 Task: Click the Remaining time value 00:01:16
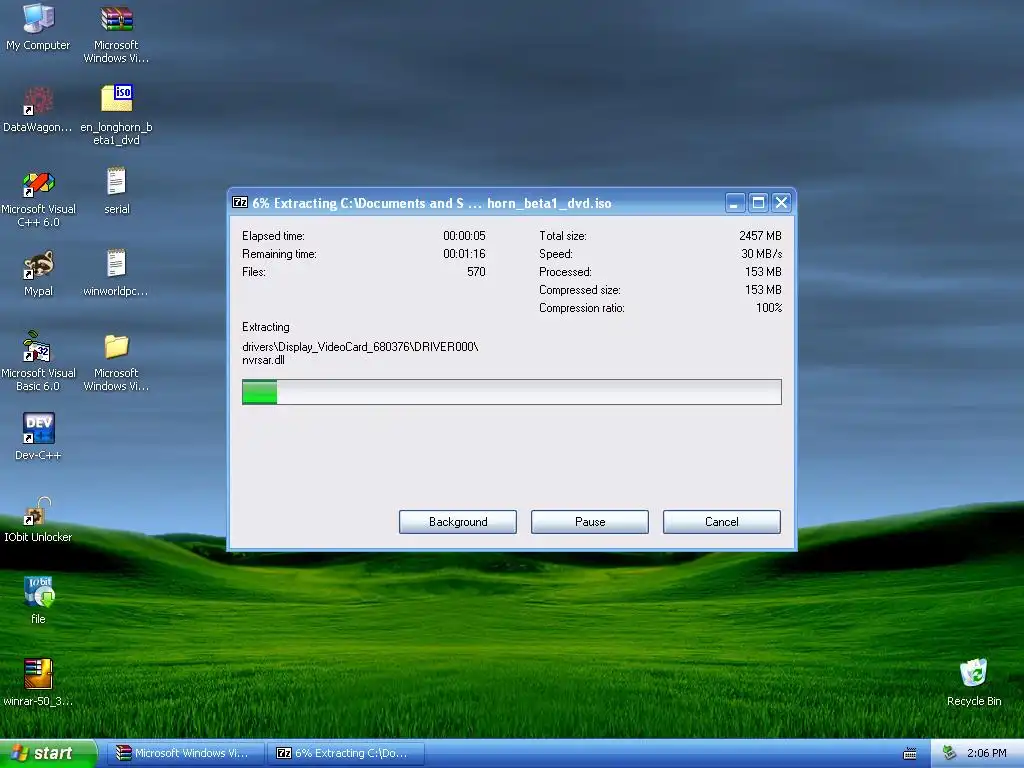(464, 254)
